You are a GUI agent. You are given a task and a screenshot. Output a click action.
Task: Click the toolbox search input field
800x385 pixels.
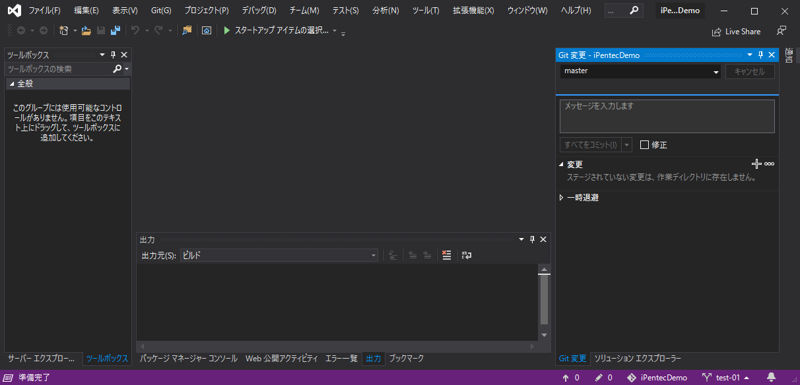59,69
